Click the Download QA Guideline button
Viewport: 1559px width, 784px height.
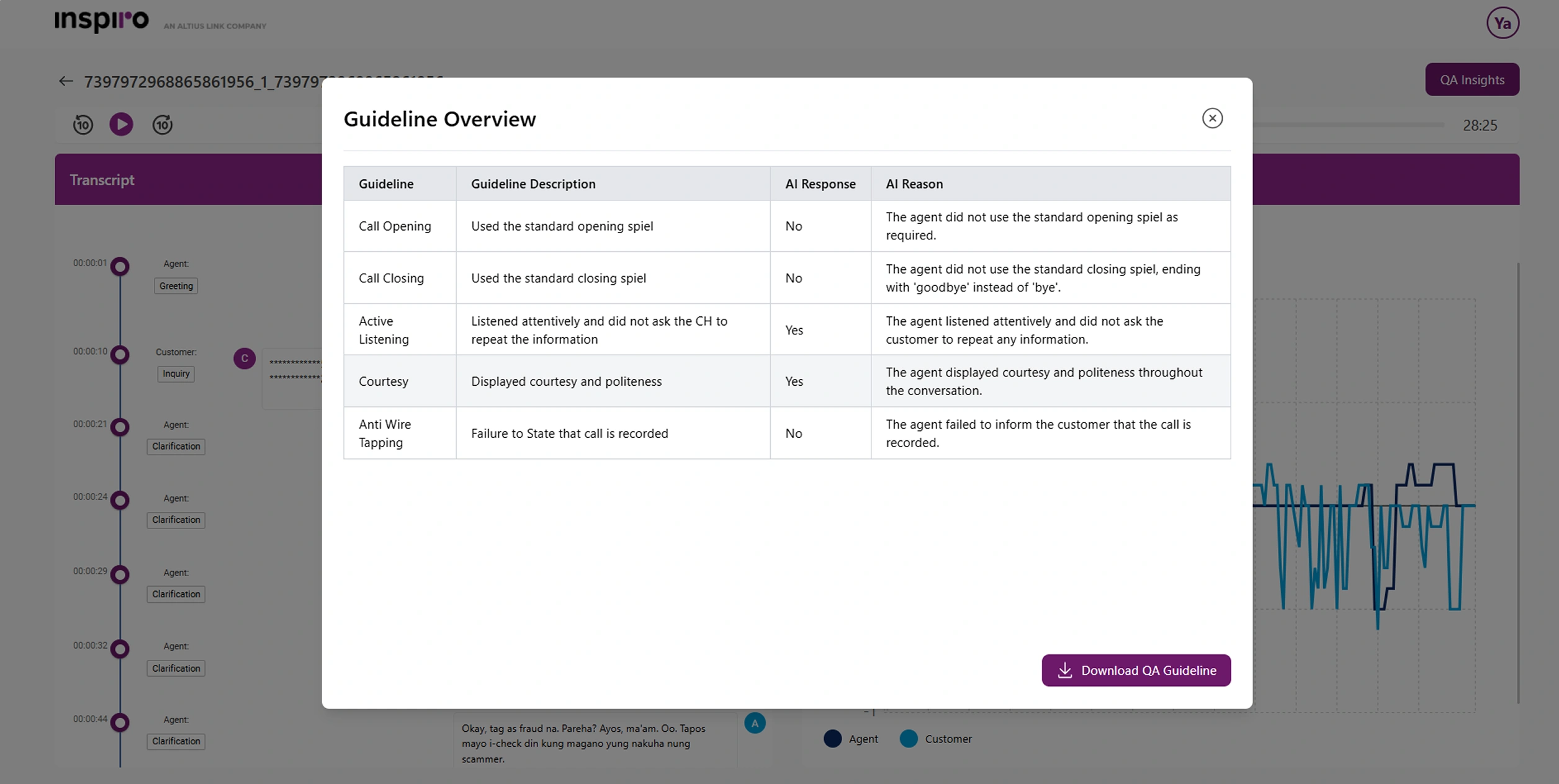click(x=1136, y=670)
